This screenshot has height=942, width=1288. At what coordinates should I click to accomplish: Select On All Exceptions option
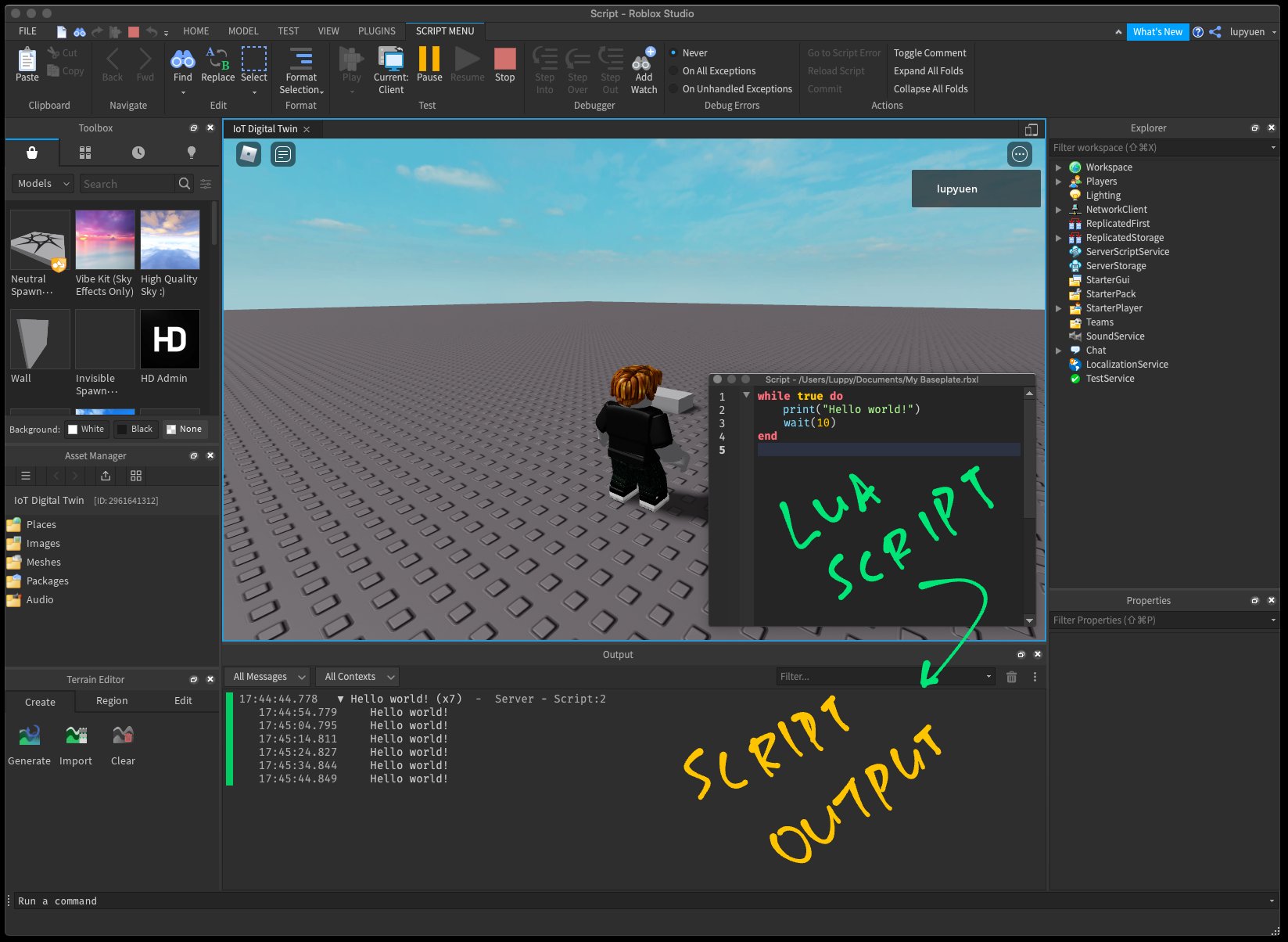[x=712, y=71]
